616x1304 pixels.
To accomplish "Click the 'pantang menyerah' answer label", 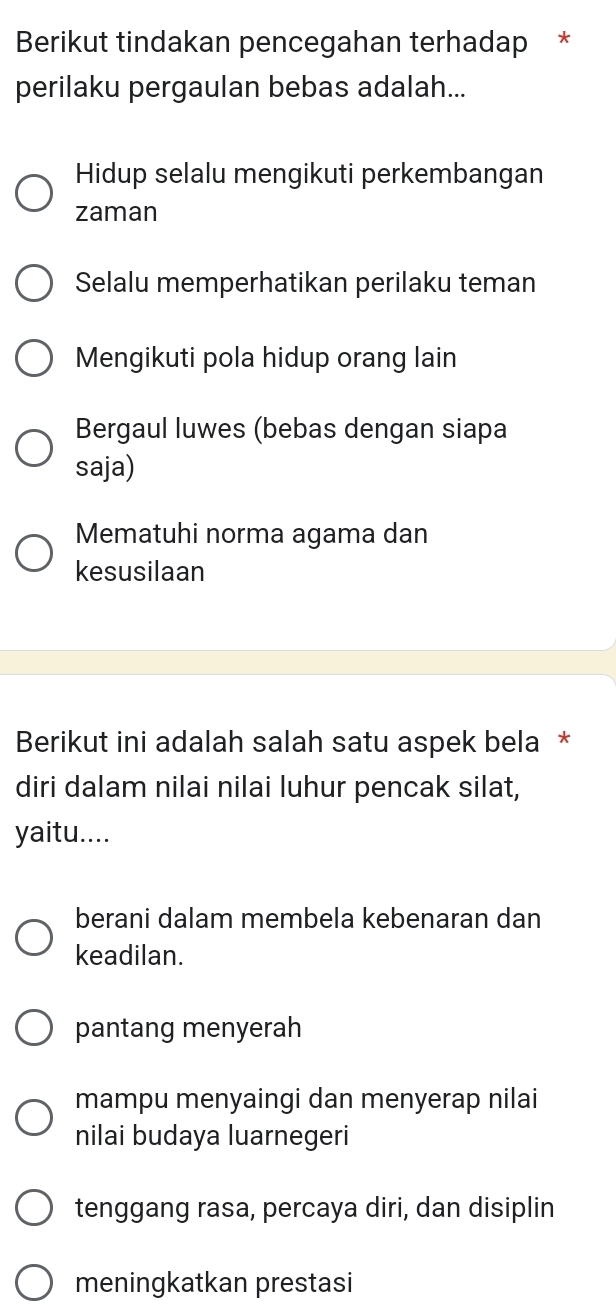I will 188,1028.
